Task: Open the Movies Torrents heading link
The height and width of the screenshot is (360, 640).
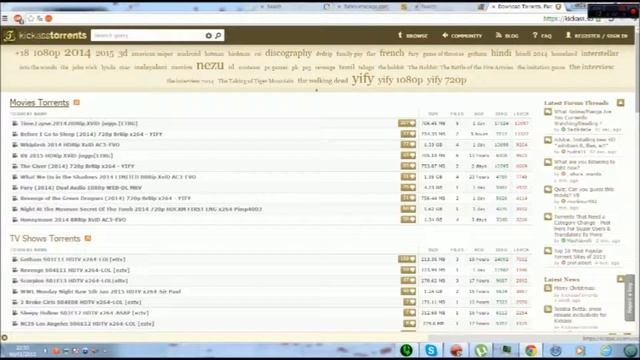Action: click(x=39, y=102)
